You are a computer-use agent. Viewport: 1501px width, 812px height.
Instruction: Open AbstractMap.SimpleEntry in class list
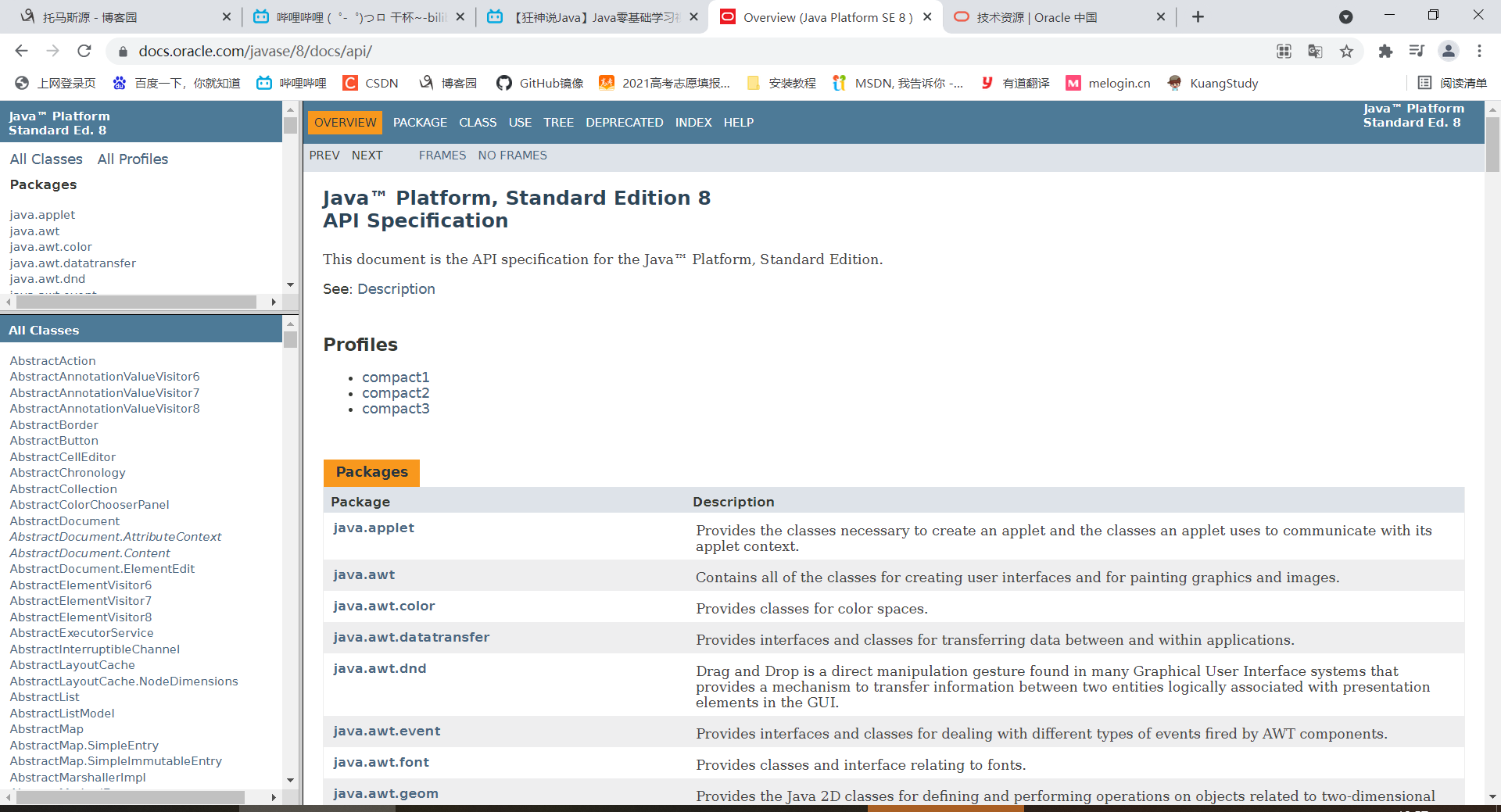84,745
